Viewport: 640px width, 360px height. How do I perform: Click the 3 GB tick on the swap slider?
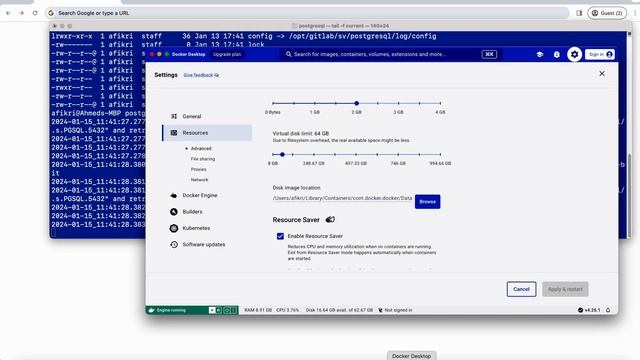click(399, 103)
